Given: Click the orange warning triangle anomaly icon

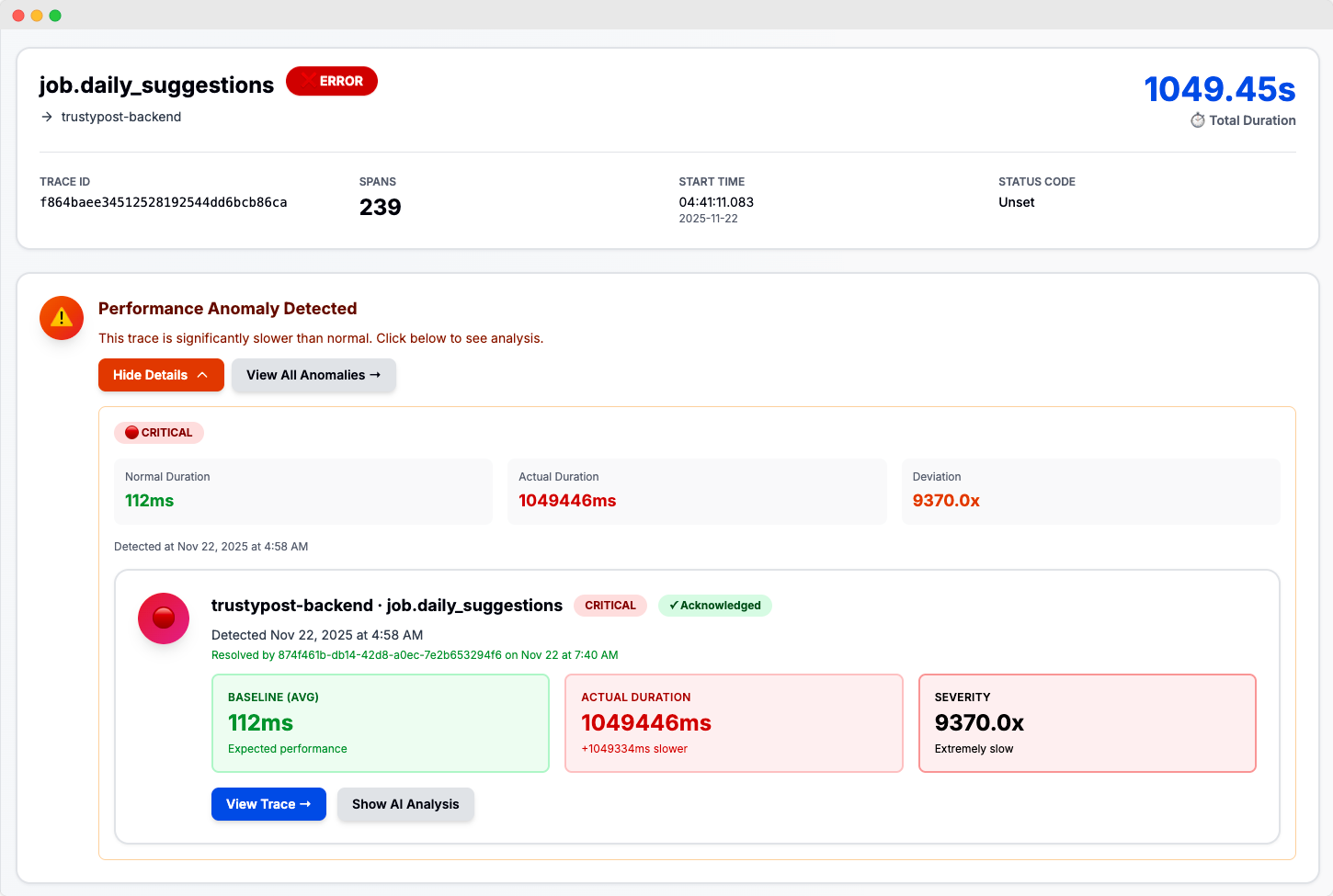Looking at the screenshot, I should (61, 317).
